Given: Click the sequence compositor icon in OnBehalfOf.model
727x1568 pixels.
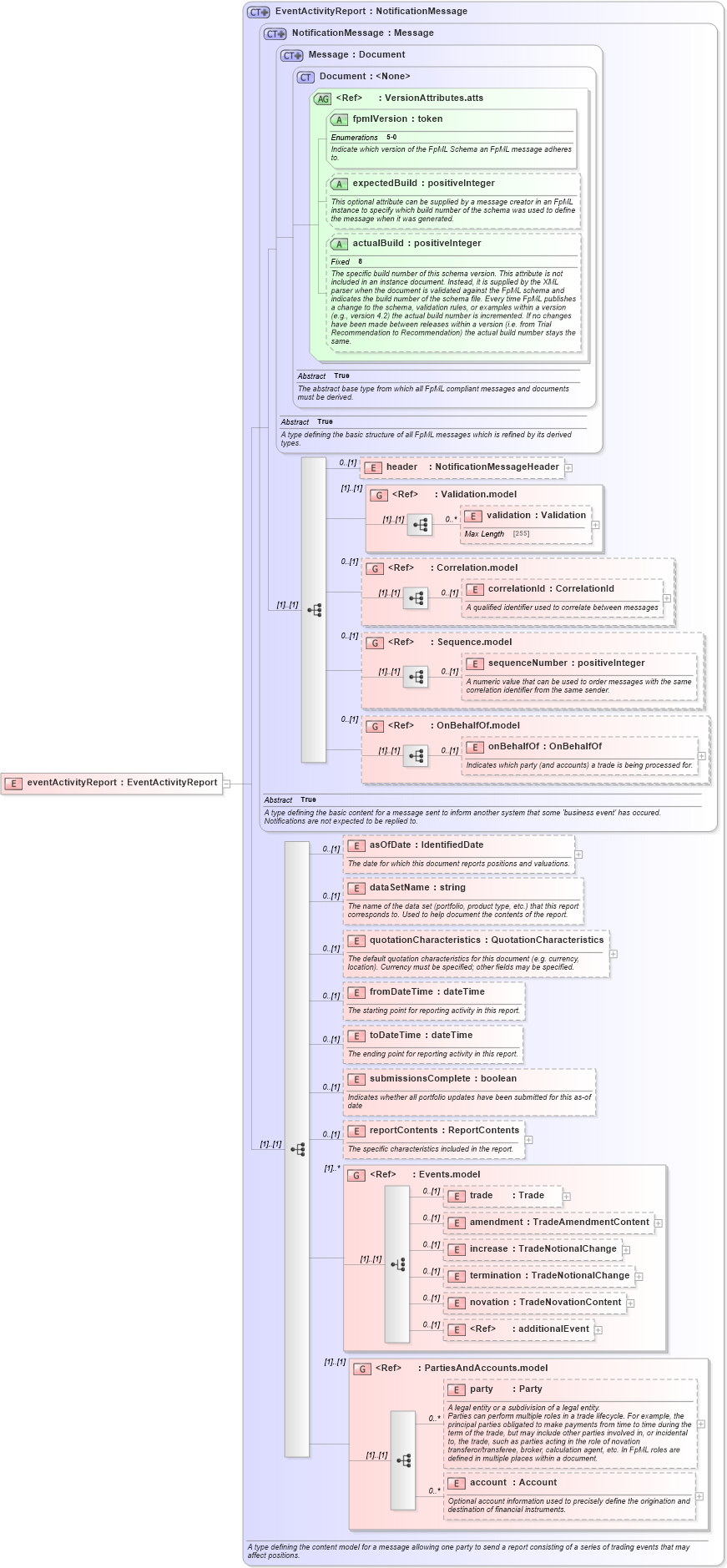Looking at the screenshot, I should click(416, 756).
